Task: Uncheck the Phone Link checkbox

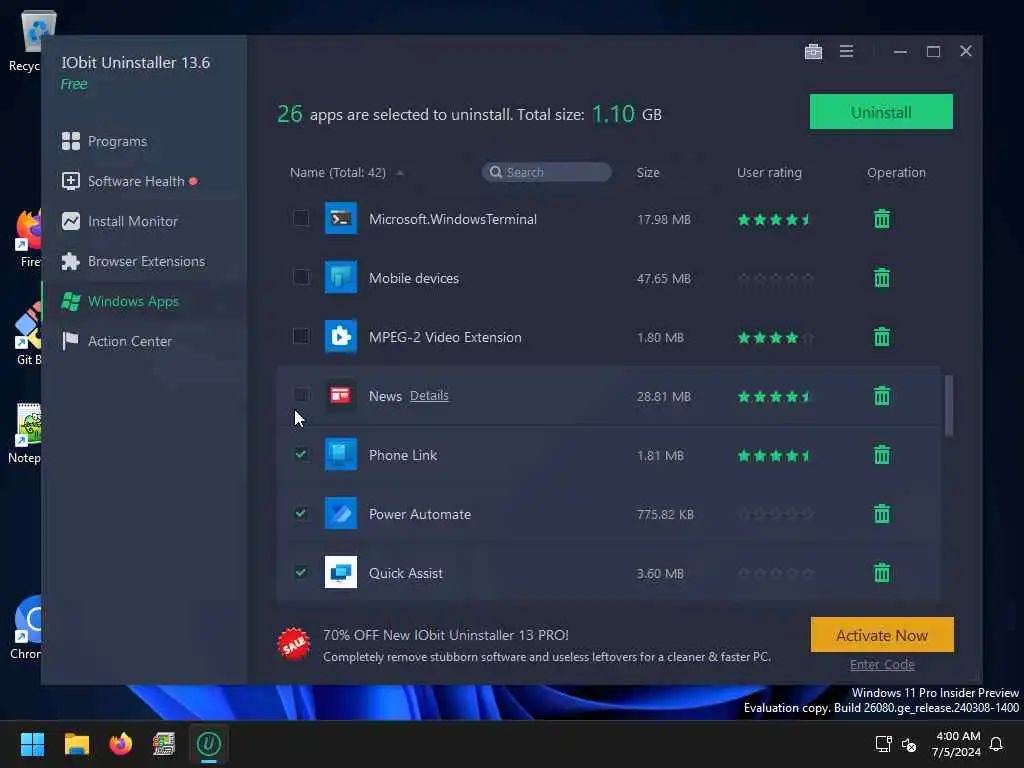Action: 301,454
